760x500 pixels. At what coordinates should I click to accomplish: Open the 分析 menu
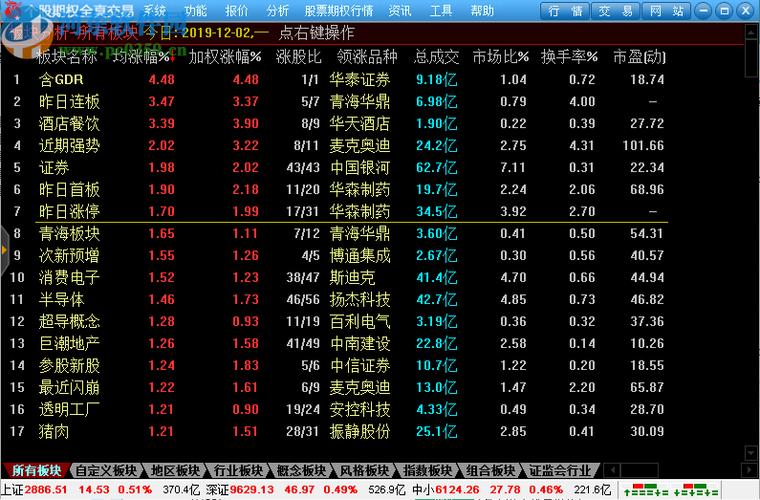pos(278,10)
